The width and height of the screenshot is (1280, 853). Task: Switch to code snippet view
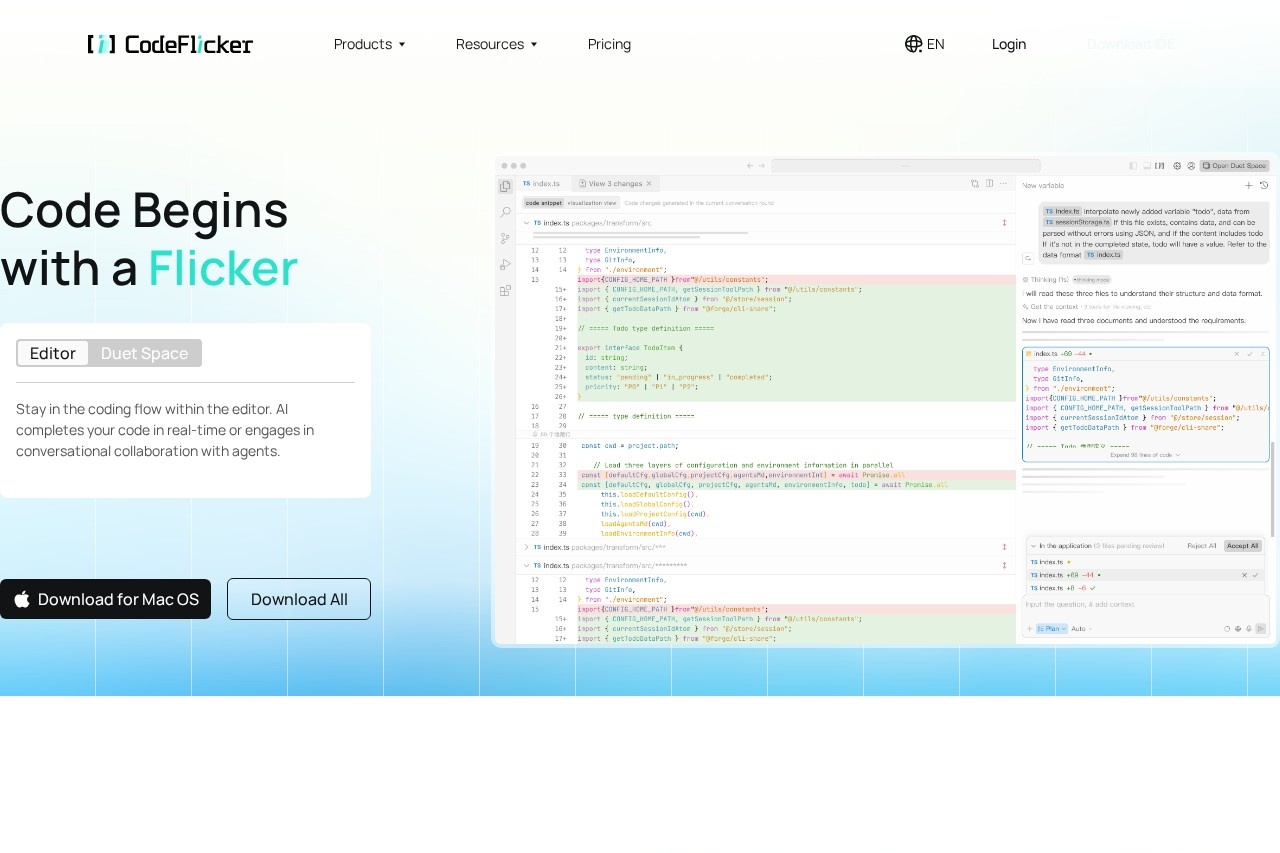point(544,202)
